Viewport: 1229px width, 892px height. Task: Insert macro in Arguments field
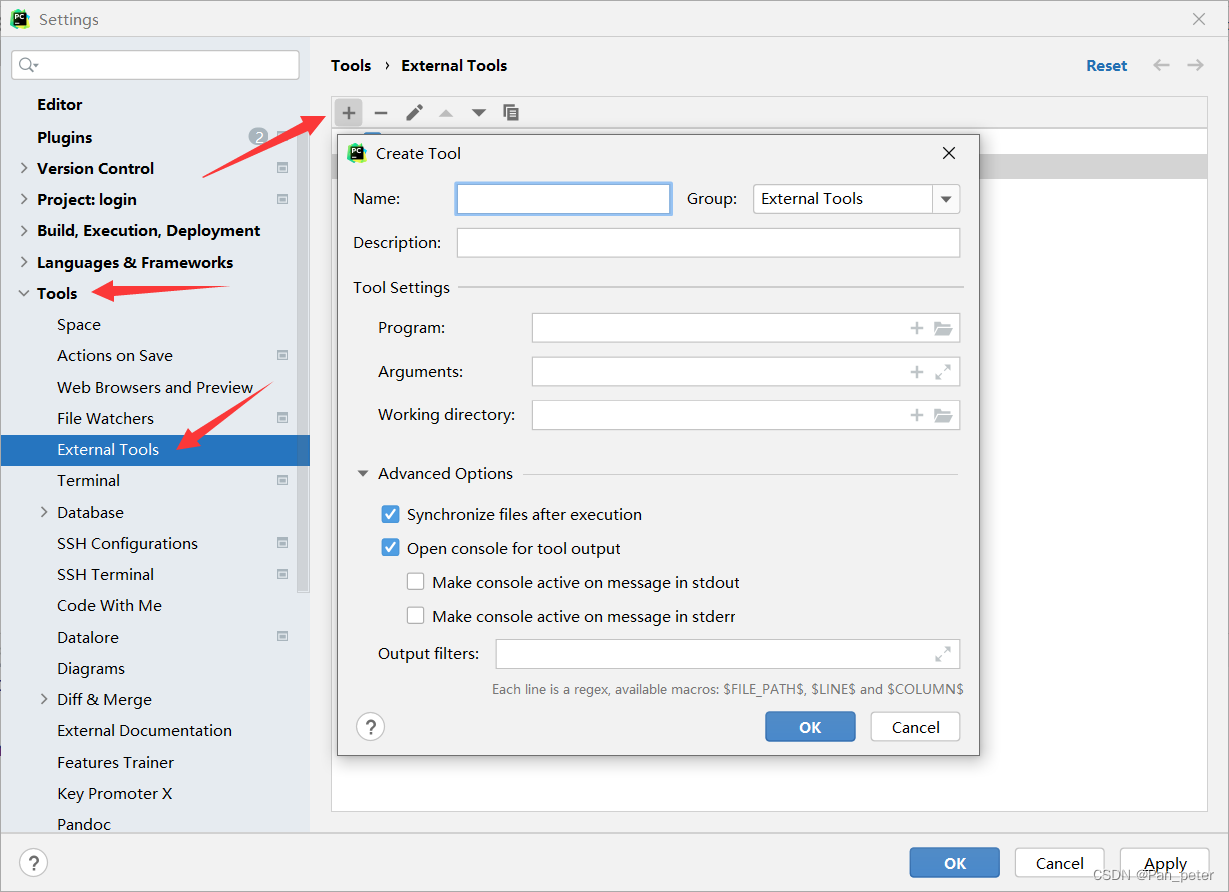[916, 372]
